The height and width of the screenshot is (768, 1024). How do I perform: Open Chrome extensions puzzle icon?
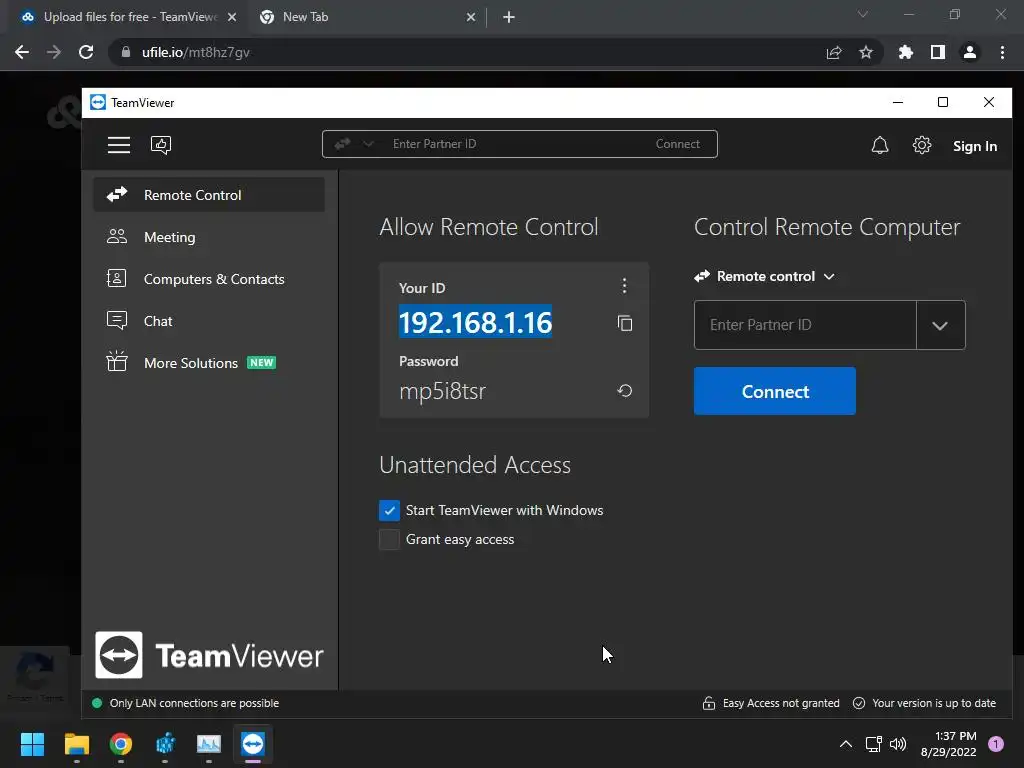click(906, 52)
